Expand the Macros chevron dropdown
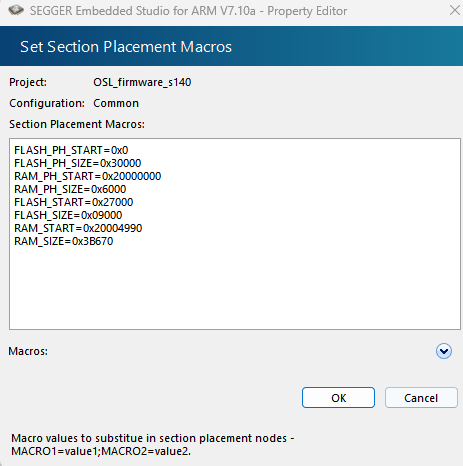 pos(444,351)
